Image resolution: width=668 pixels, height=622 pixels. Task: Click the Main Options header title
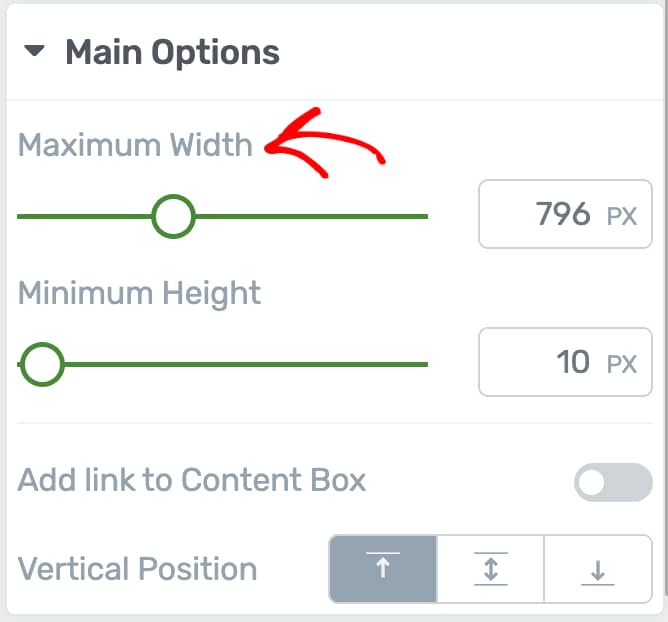coord(172,52)
